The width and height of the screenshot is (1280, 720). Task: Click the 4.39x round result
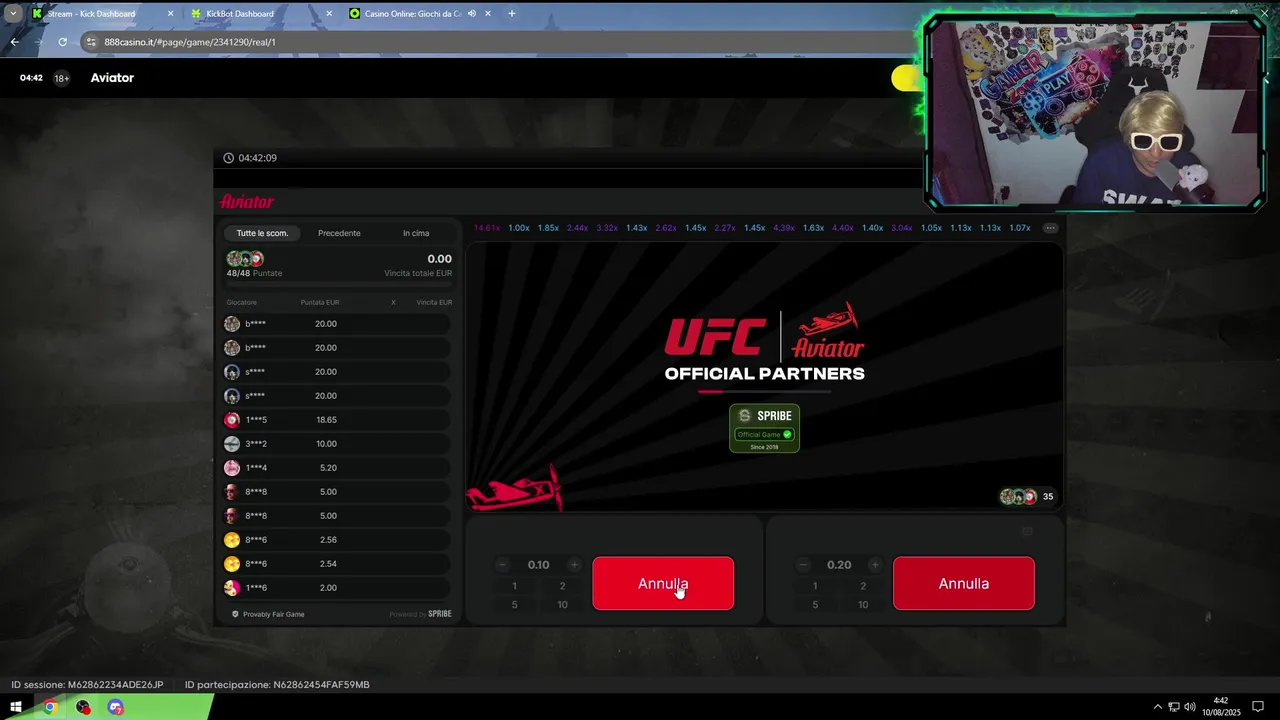[784, 228]
